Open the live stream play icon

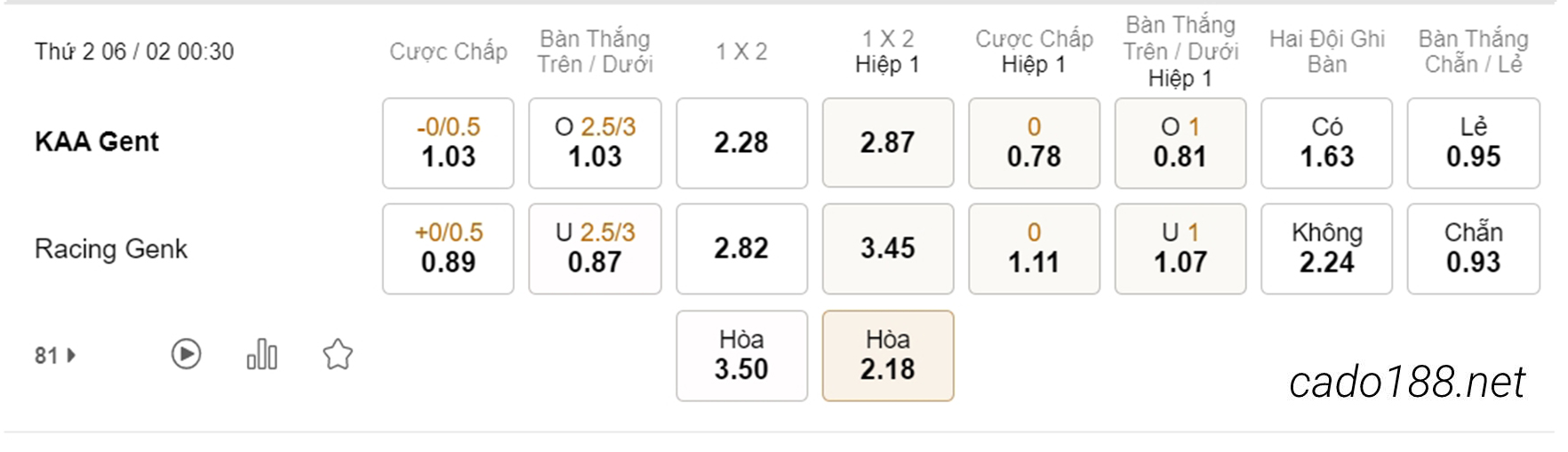pyautogui.click(x=186, y=354)
